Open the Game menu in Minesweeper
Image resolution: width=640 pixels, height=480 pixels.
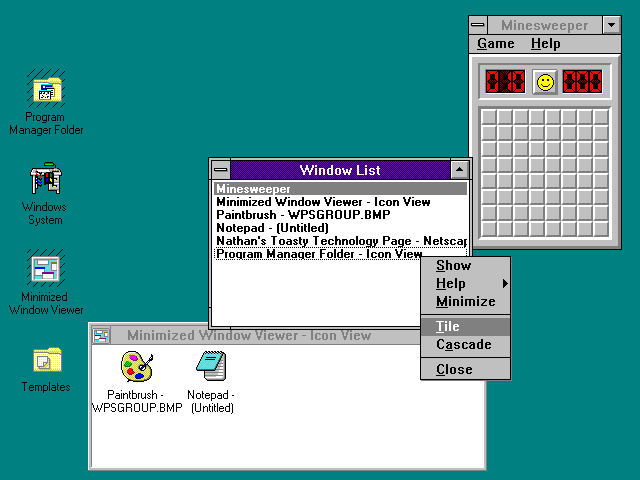496,43
